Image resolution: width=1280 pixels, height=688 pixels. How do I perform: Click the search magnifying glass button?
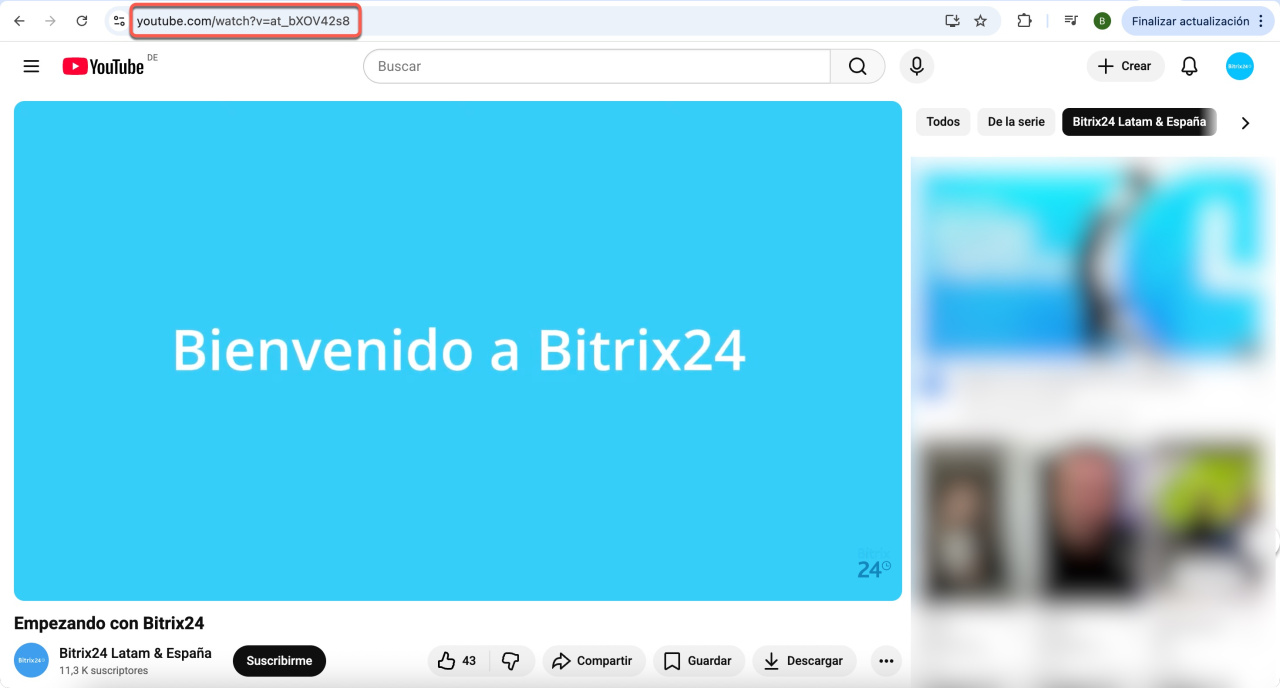tap(857, 66)
